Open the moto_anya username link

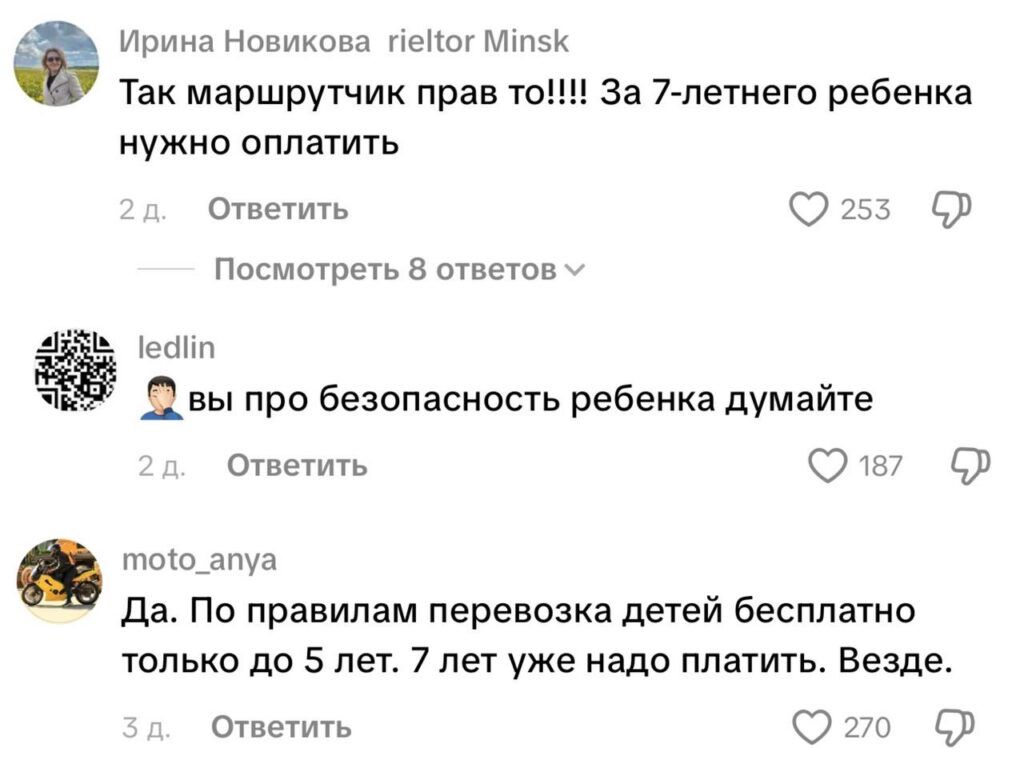pos(198,562)
